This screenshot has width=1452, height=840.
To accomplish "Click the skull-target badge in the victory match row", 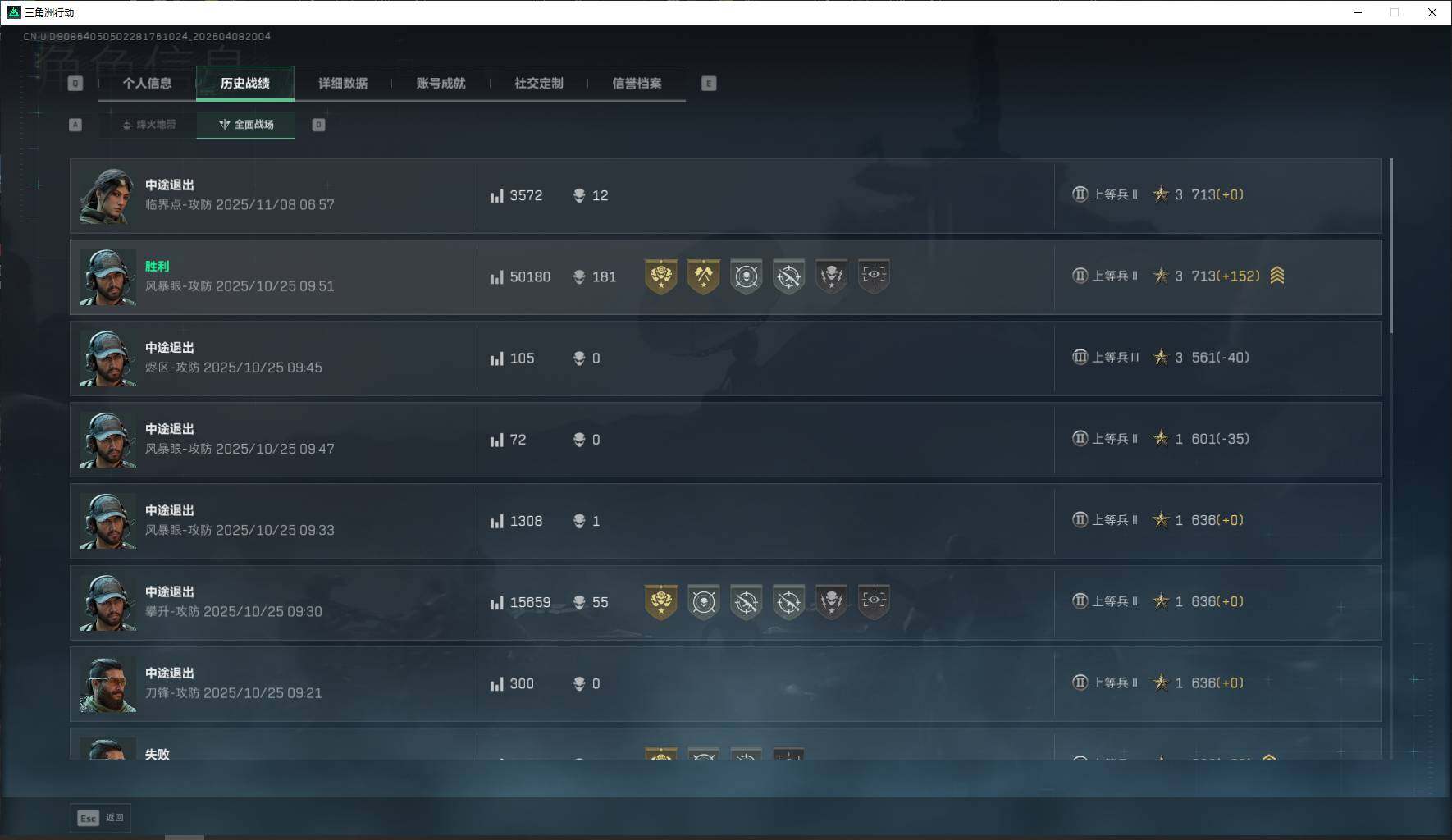I will pyautogui.click(x=746, y=276).
